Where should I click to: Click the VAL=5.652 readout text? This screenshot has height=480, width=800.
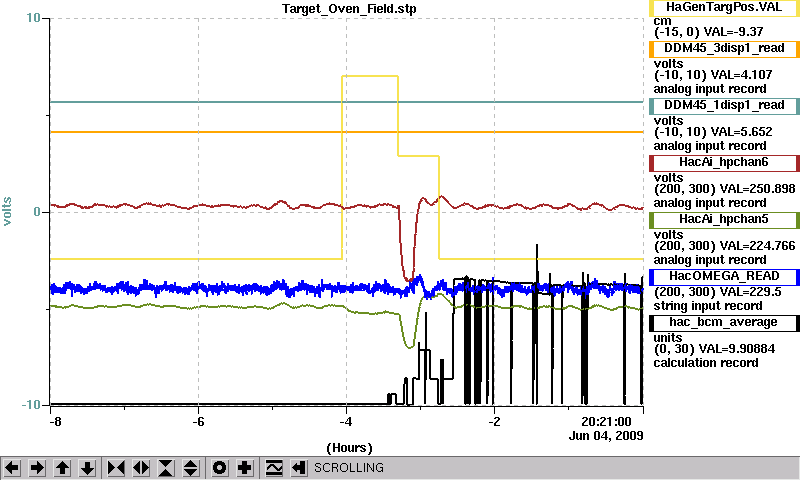click(741, 132)
